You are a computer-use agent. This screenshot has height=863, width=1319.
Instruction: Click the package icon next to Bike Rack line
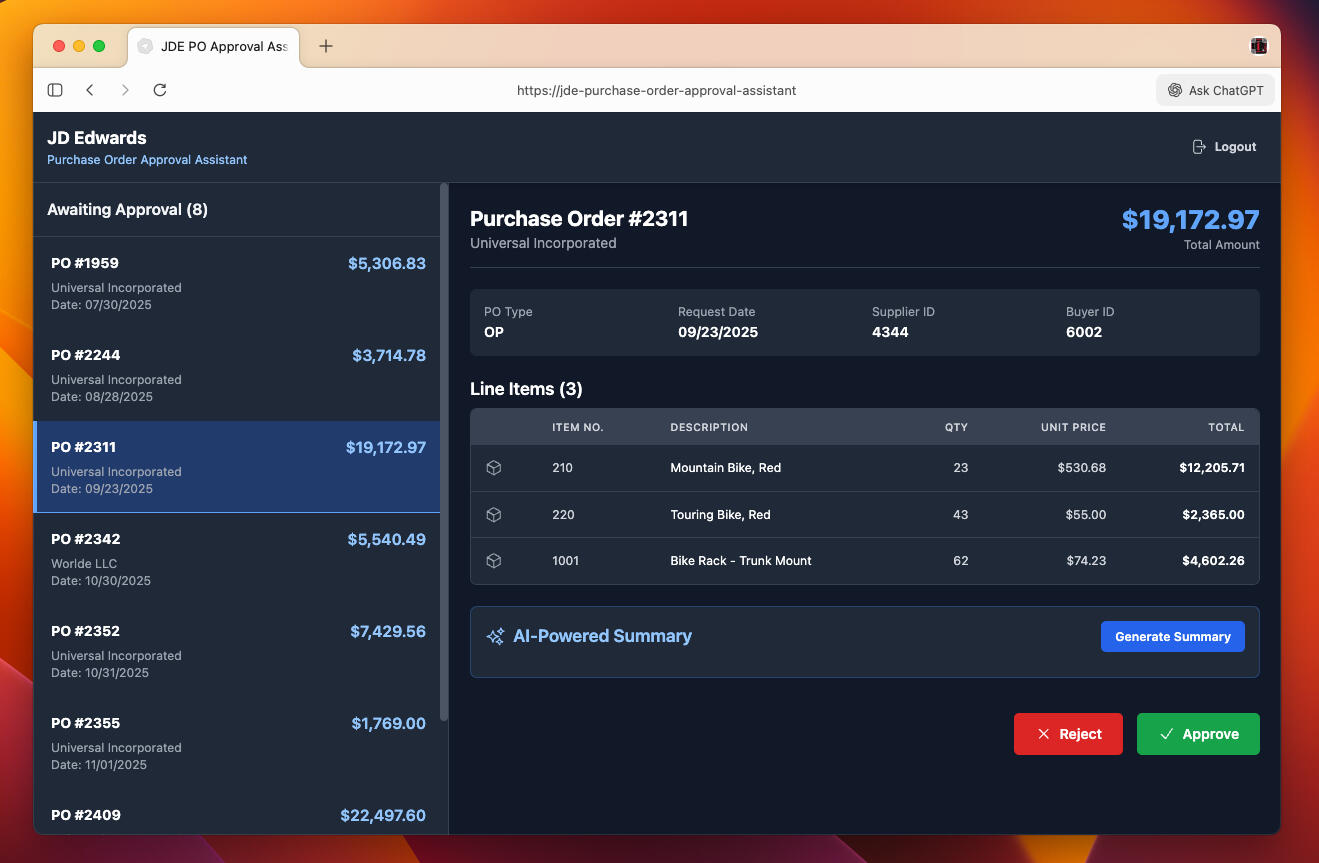pyautogui.click(x=494, y=560)
